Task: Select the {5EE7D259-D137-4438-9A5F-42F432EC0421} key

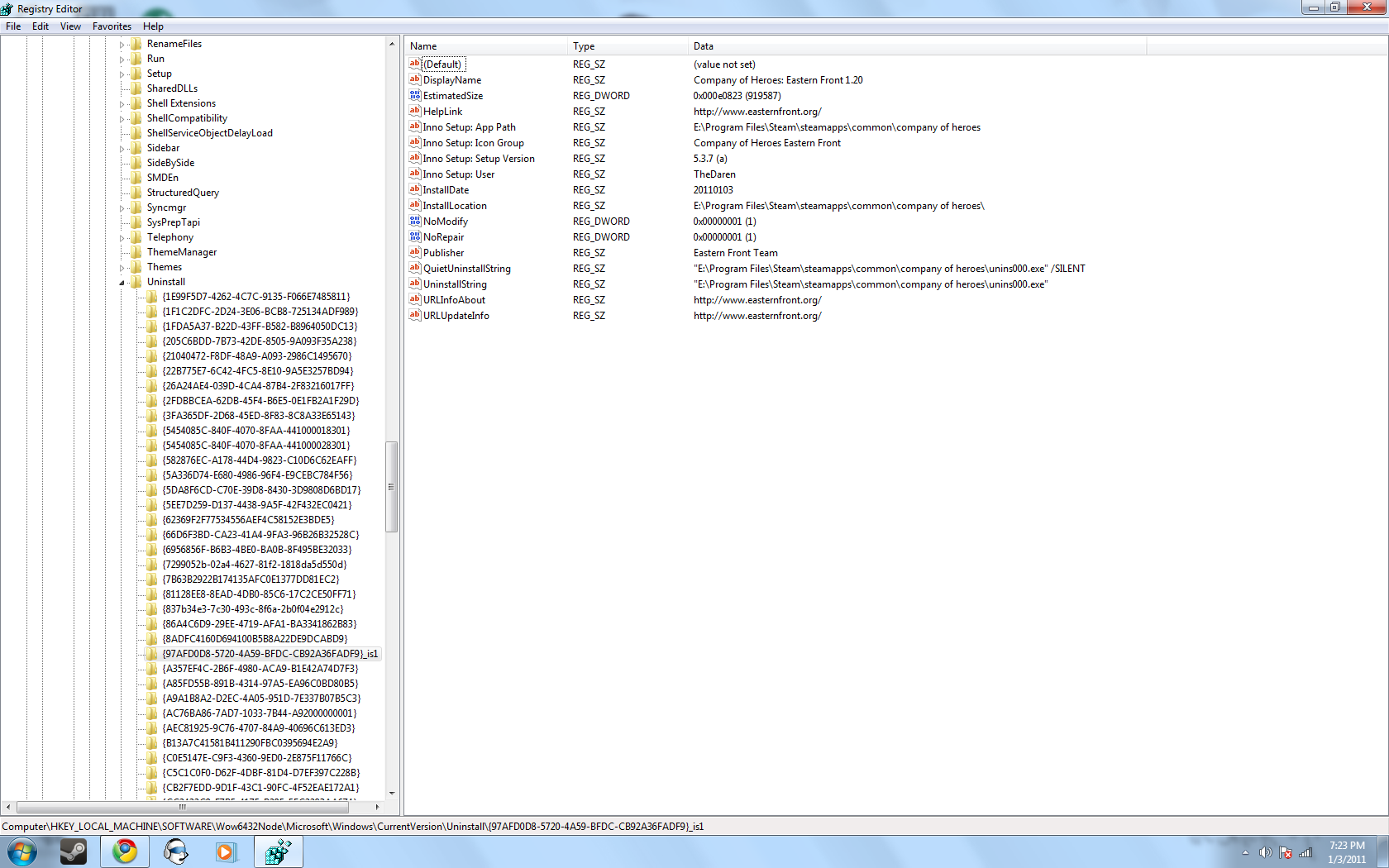Action: (257, 505)
